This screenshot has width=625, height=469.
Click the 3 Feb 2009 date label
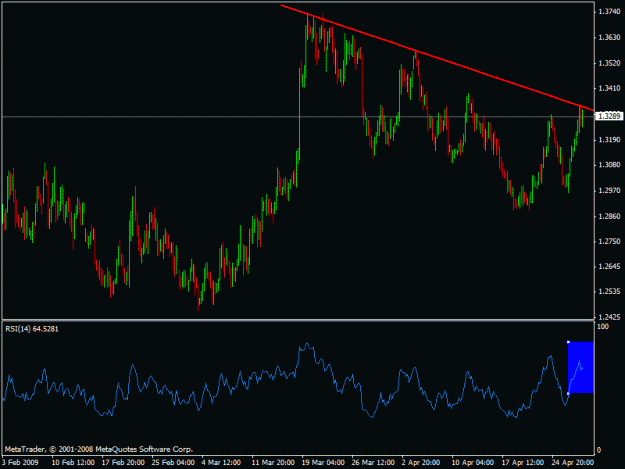click(20, 462)
